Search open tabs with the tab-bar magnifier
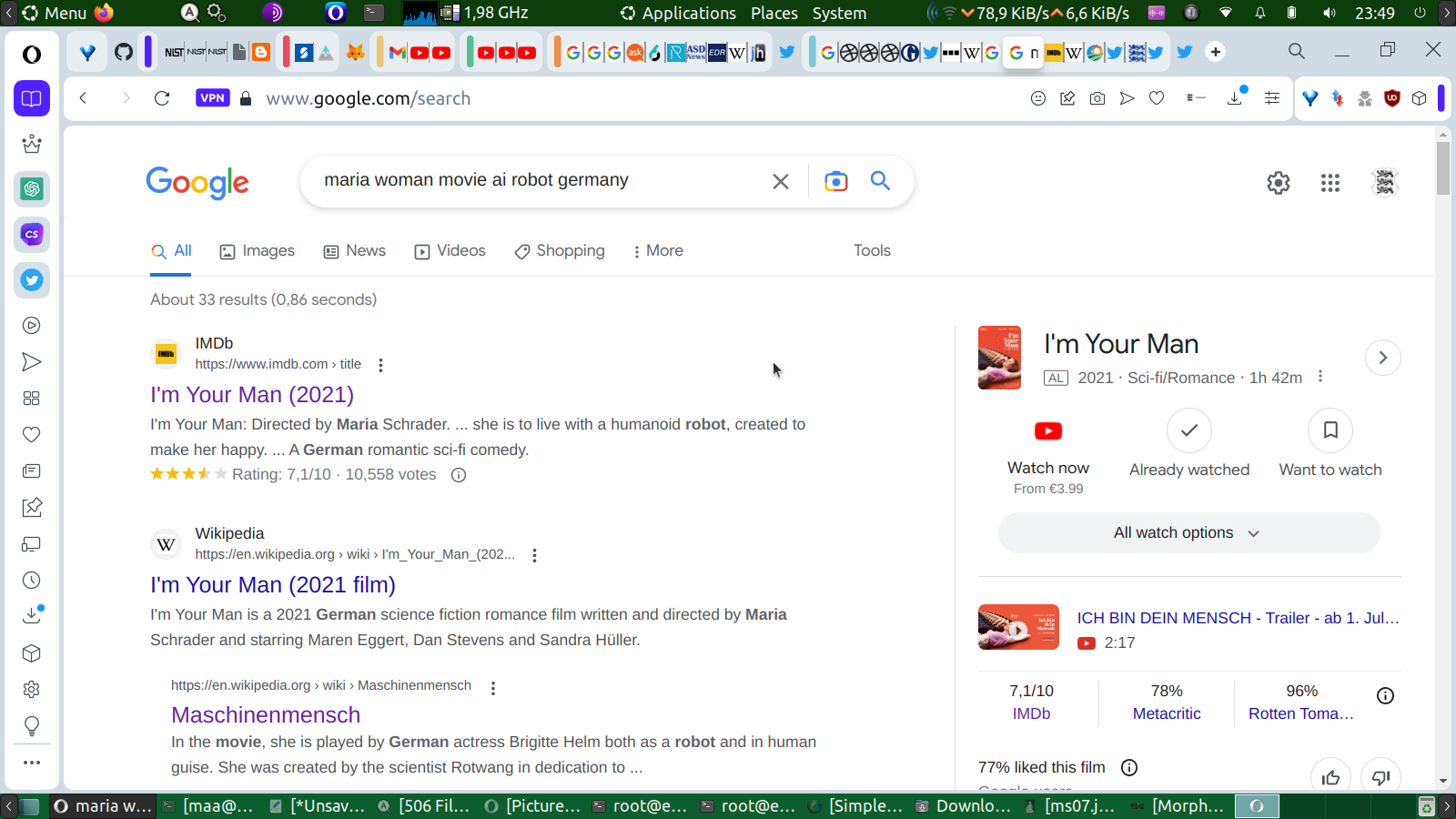1456x819 pixels. coord(1297,52)
